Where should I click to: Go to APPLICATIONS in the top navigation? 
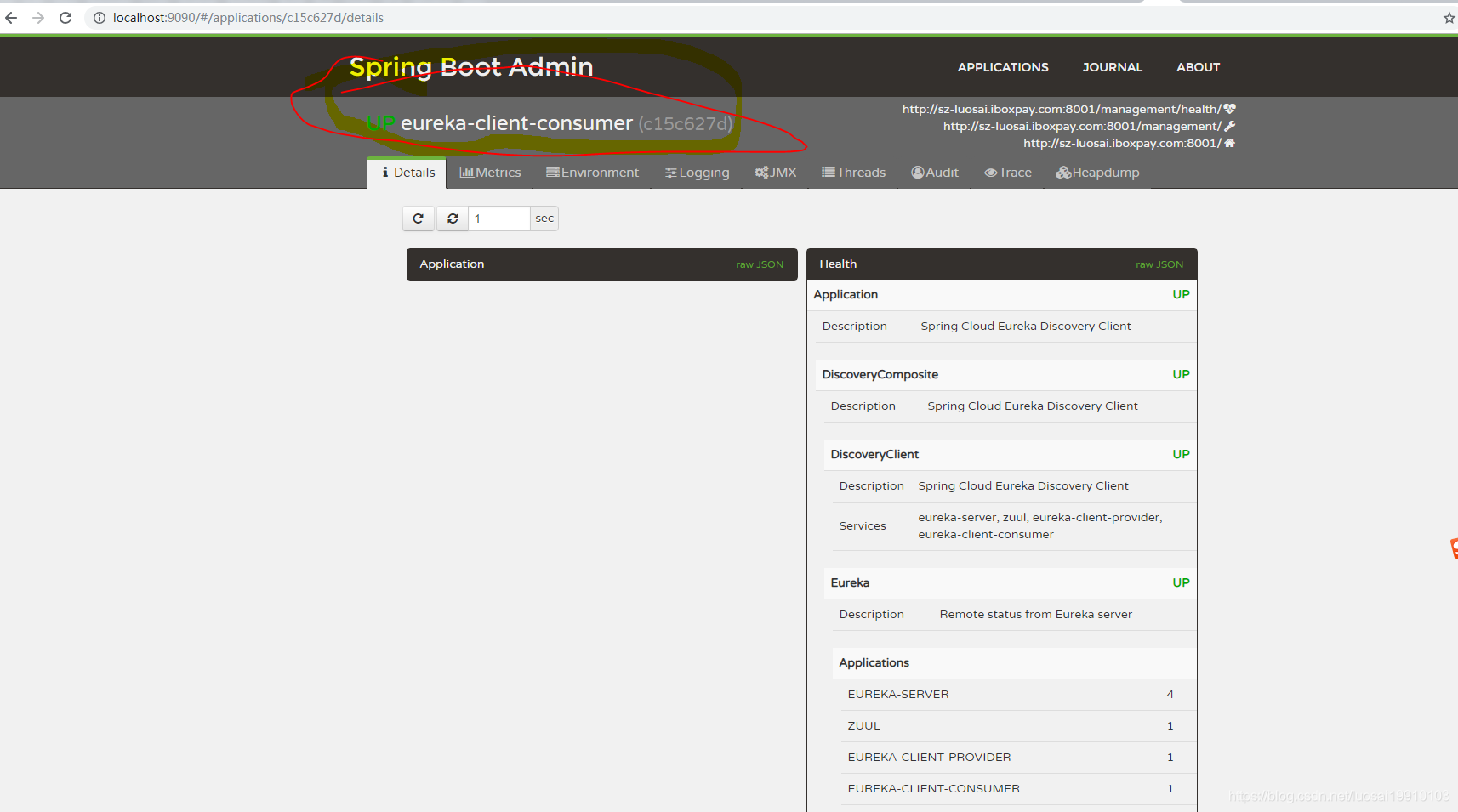pyautogui.click(x=1003, y=67)
